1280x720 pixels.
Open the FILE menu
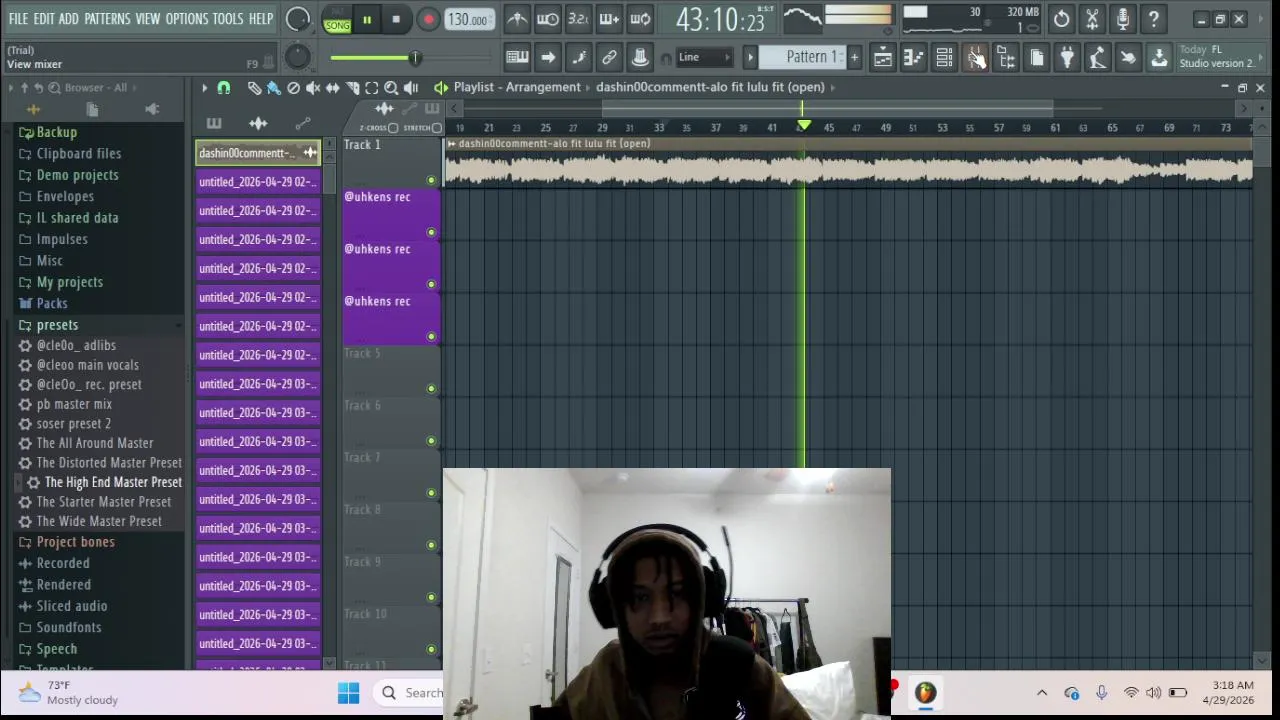click(x=18, y=19)
